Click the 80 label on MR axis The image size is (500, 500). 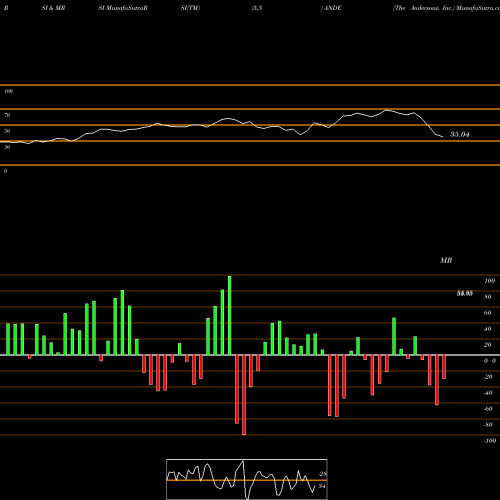[x=488, y=297]
